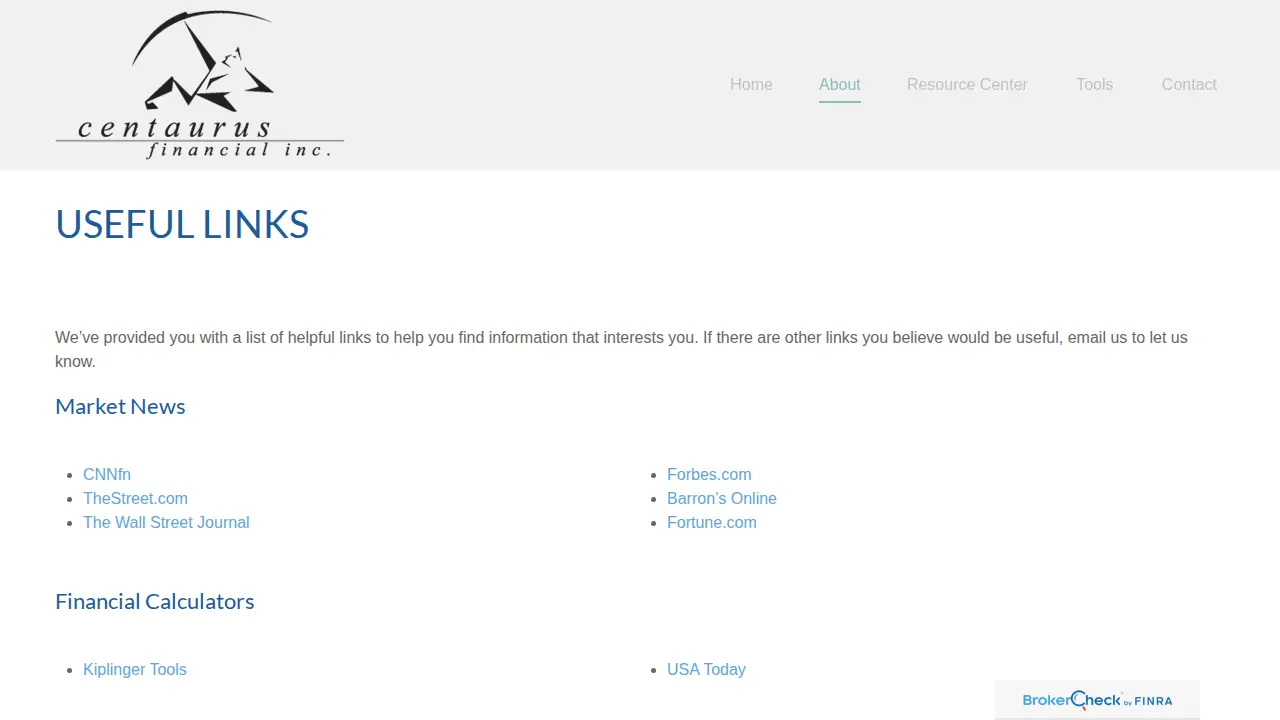This screenshot has height=720, width=1280.
Task: Visit TheStreet.com link
Action: coord(135,499)
